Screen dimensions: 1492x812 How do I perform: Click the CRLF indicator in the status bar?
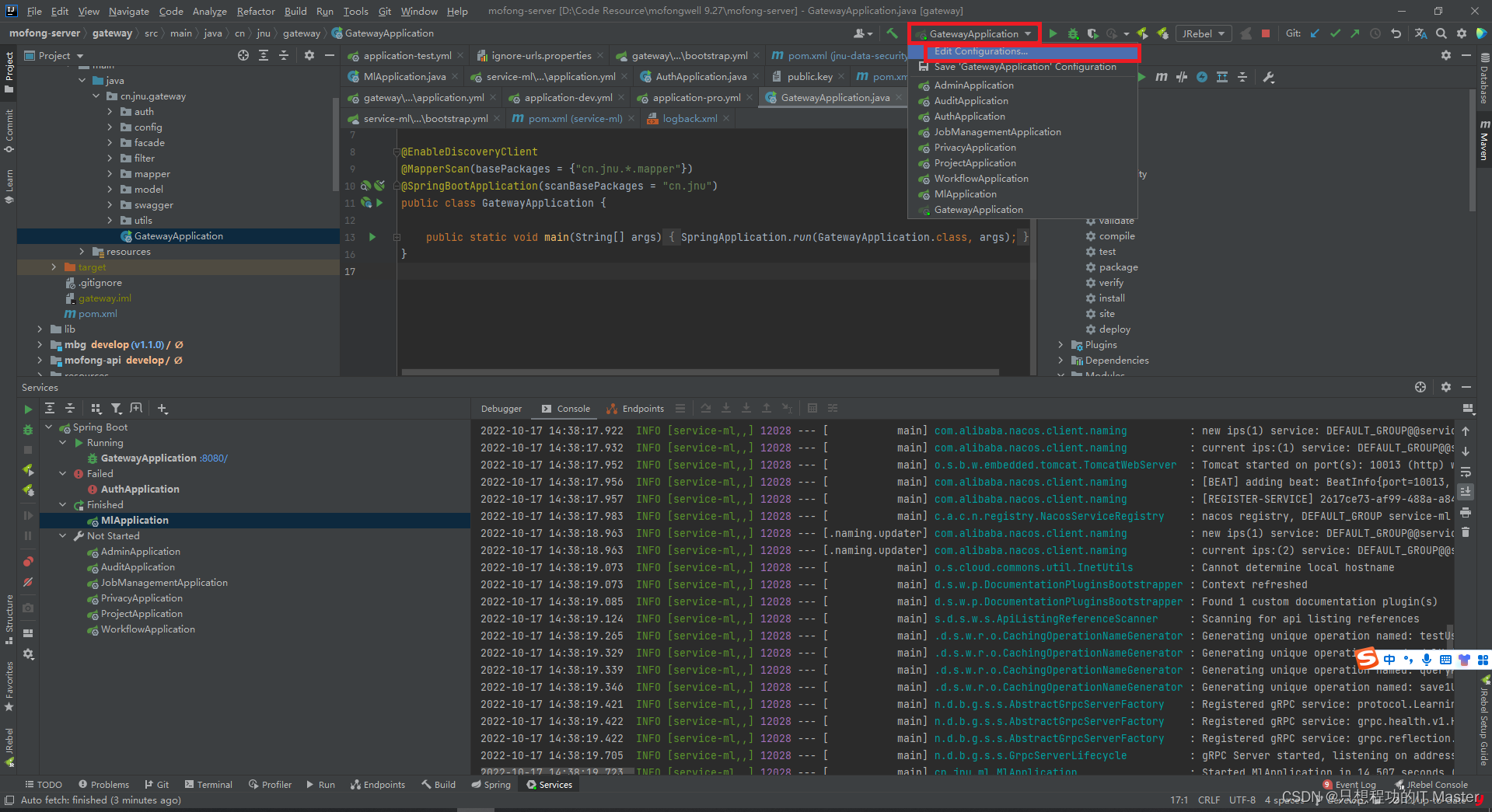(x=1209, y=800)
